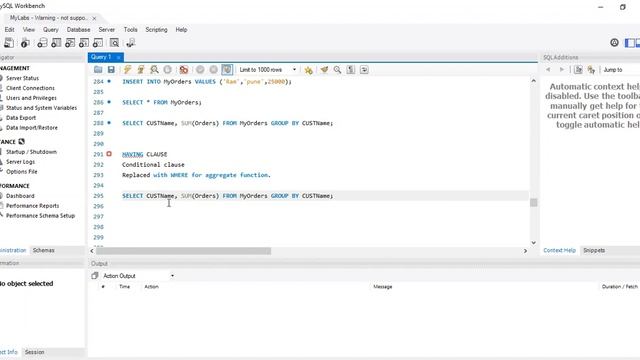Open find panel with magnifier icon
The height and width of the screenshot is (360, 640).
(x=337, y=70)
